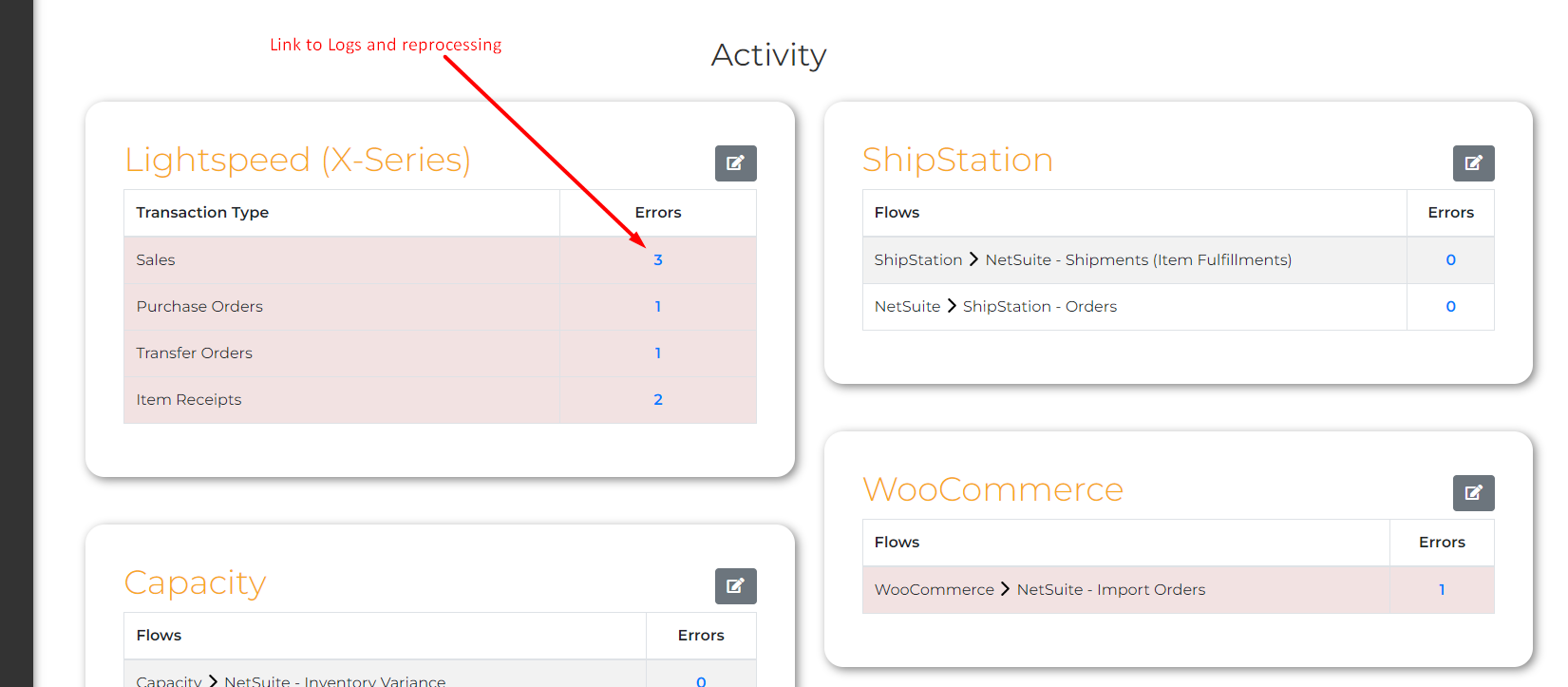
Task: Click the ShipStation card heading
Action: click(x=957, y=161)
